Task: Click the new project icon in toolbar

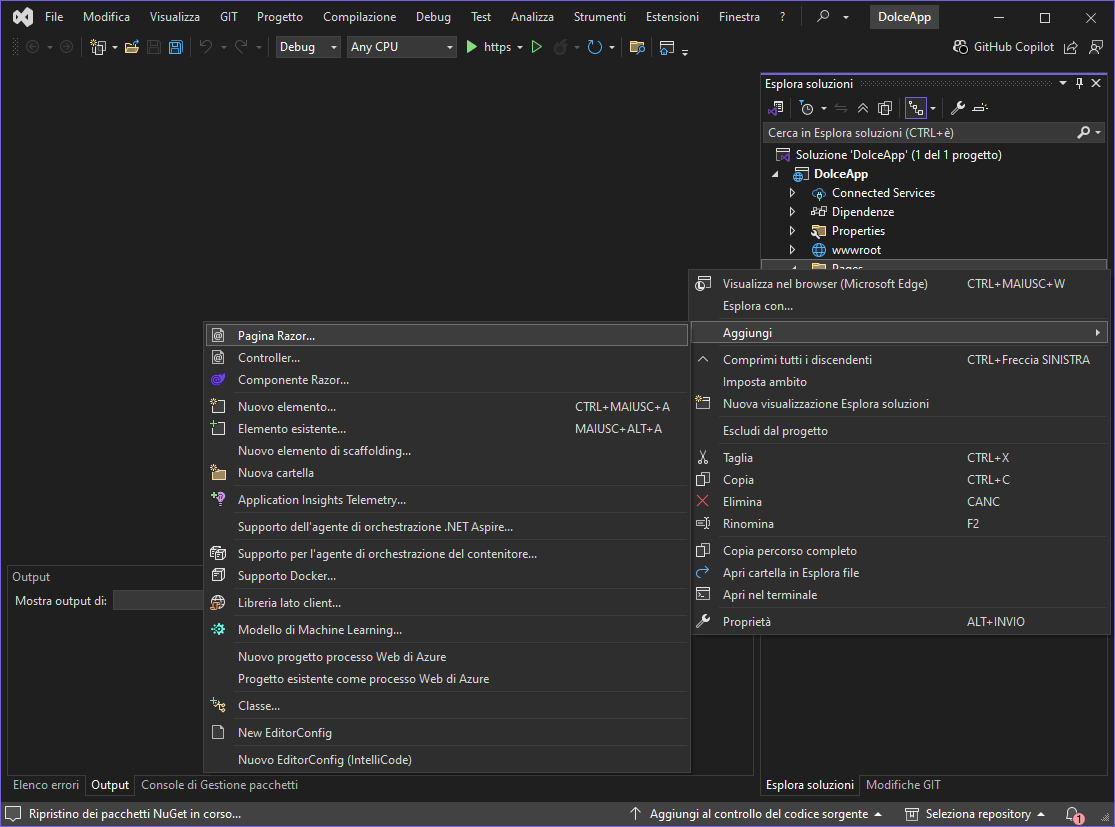Action: point(98,47)
